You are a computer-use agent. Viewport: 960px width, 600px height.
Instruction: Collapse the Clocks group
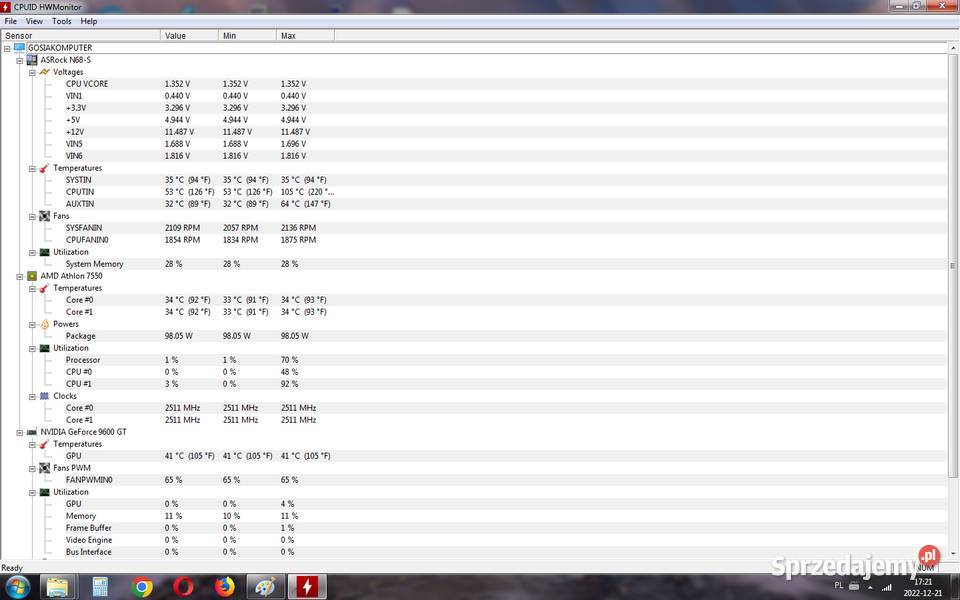point(32,397)
